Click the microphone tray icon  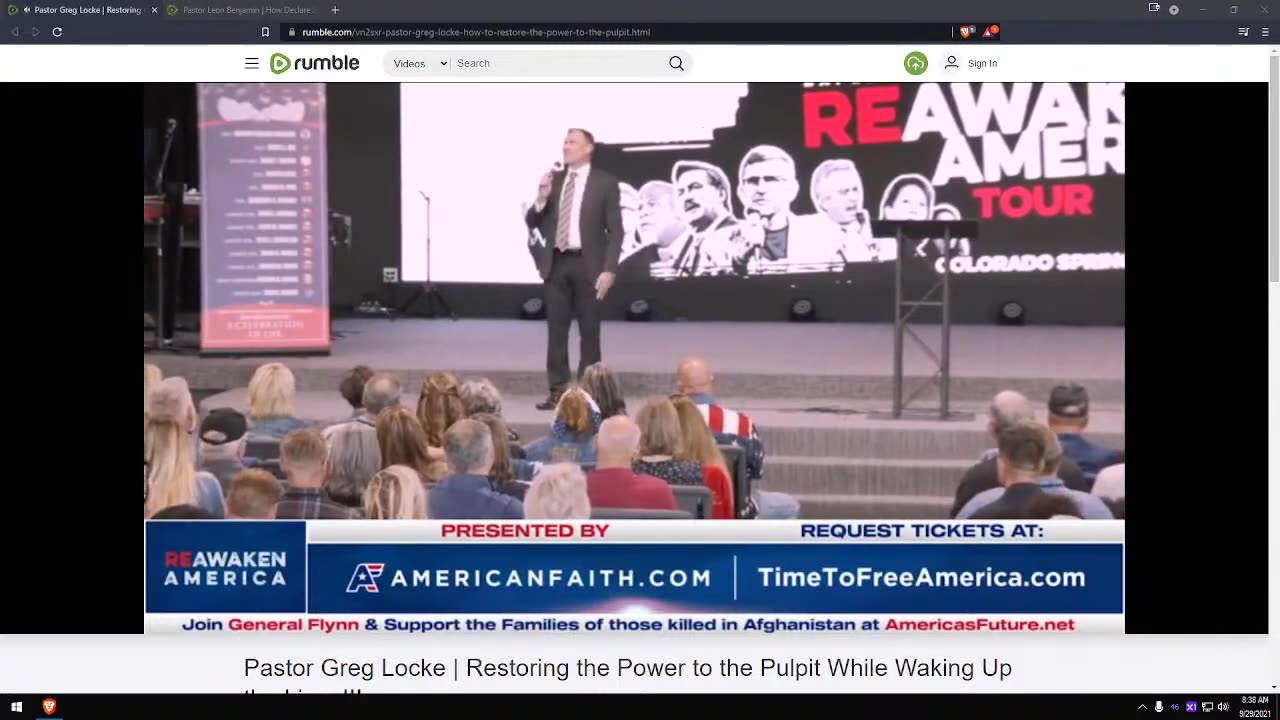[x=1158, y=707]
